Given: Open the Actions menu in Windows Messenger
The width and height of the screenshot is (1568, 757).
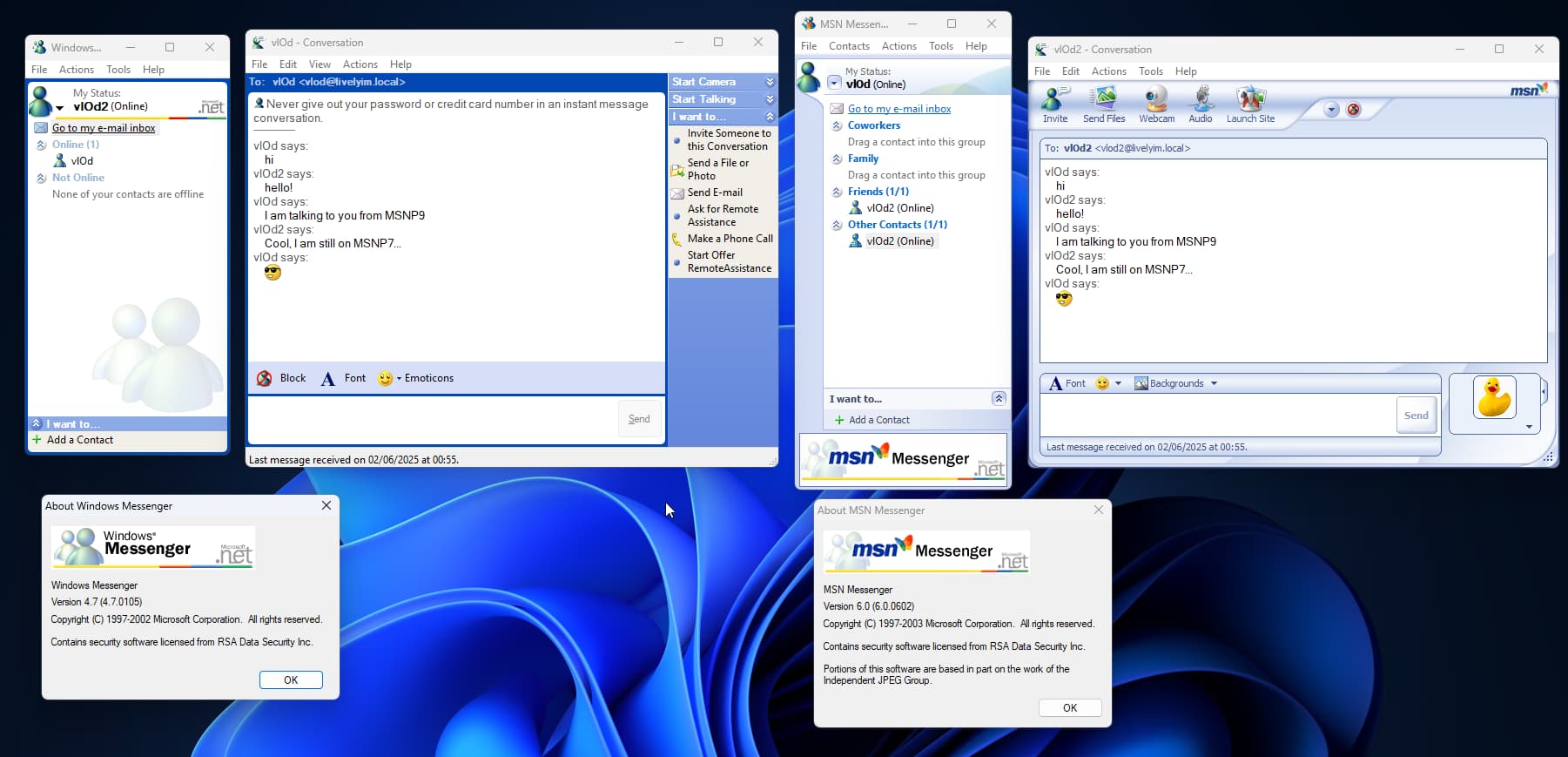Looking at the screenshot, I should tap(77, 70).
